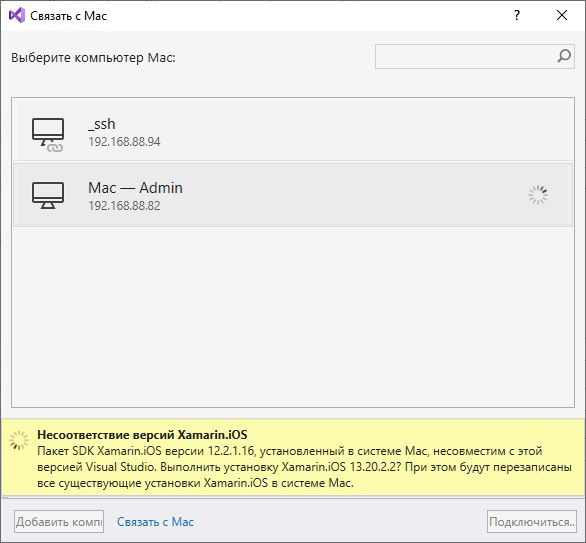Click the search magnifier icon
586x543 pixels.
(564, 56)
